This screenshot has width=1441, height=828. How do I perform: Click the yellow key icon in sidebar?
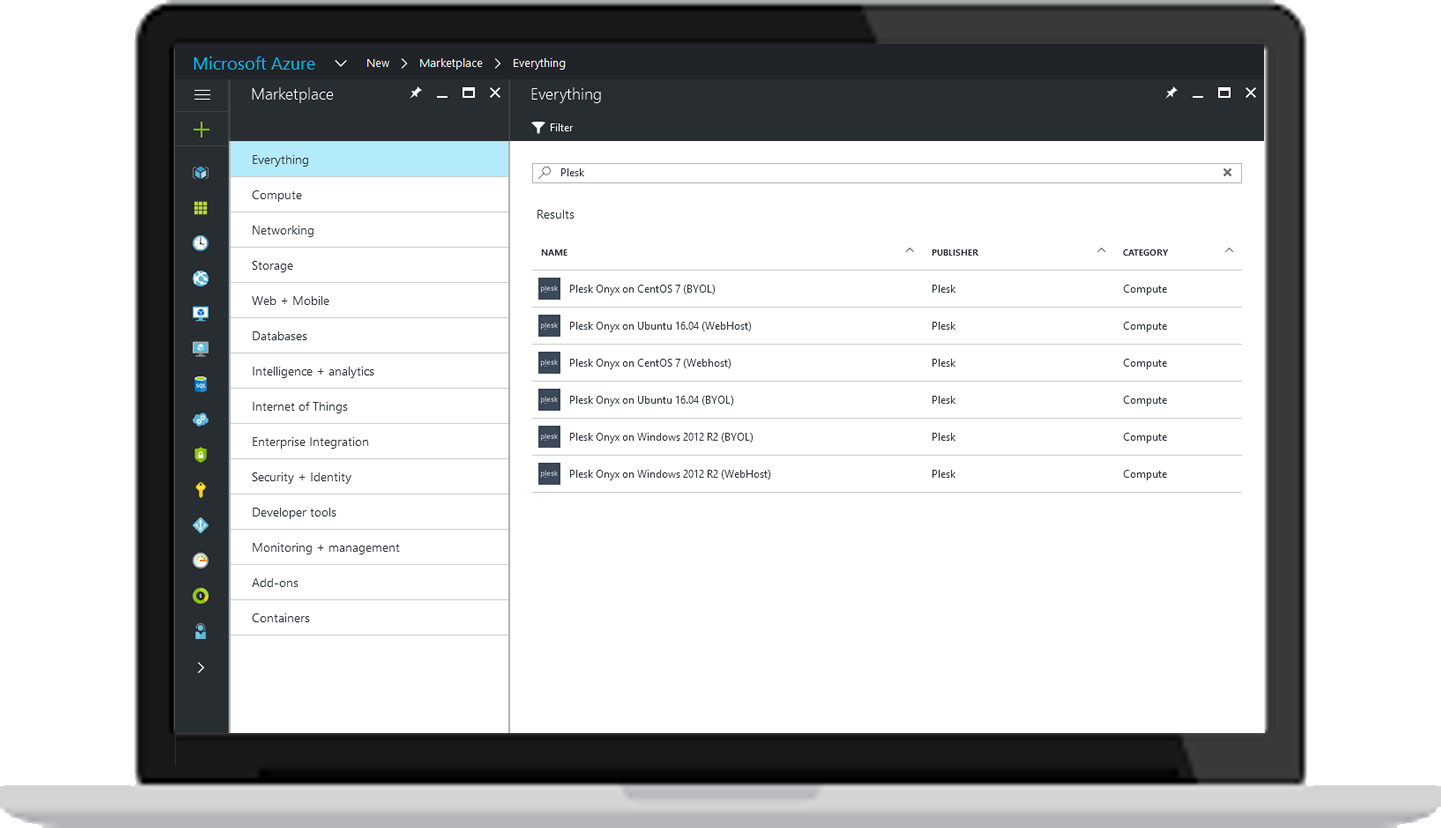click(201, 490)
